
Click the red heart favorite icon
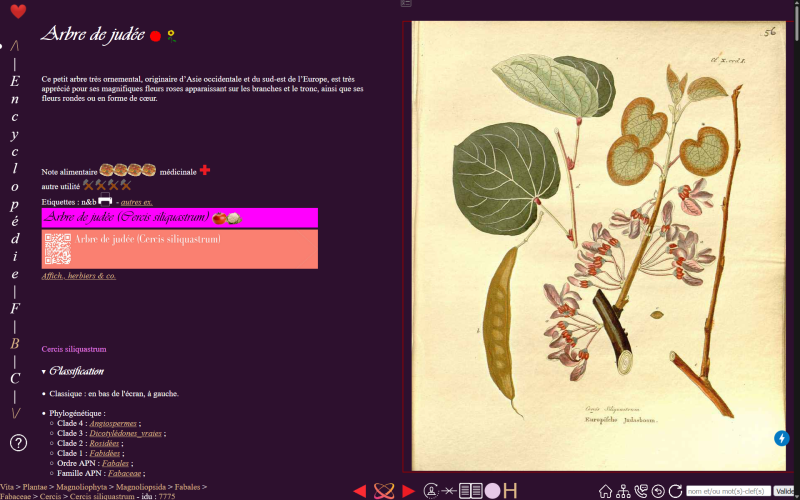[18, 11]
